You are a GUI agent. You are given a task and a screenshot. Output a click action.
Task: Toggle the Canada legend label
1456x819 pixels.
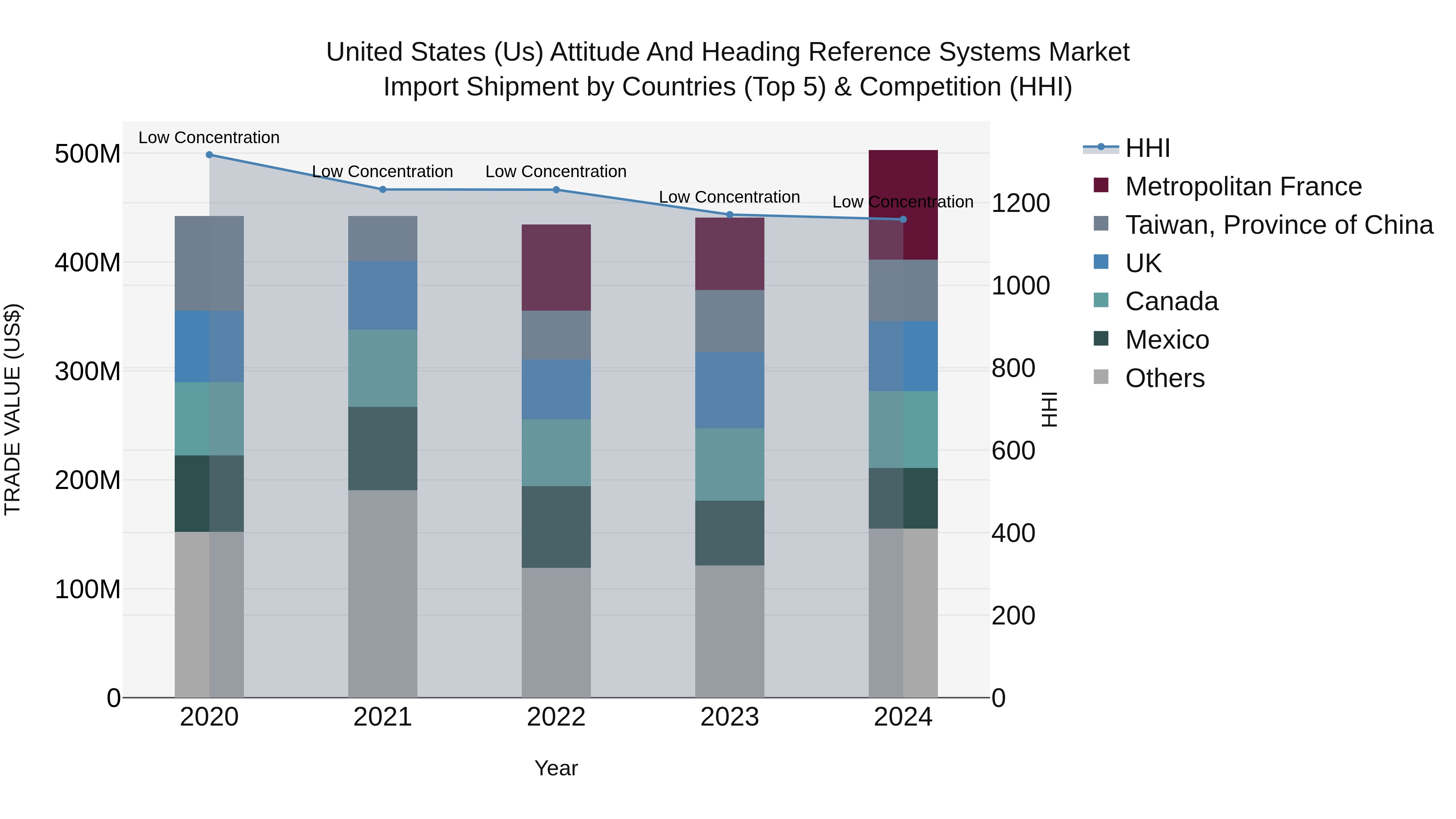1172,301
